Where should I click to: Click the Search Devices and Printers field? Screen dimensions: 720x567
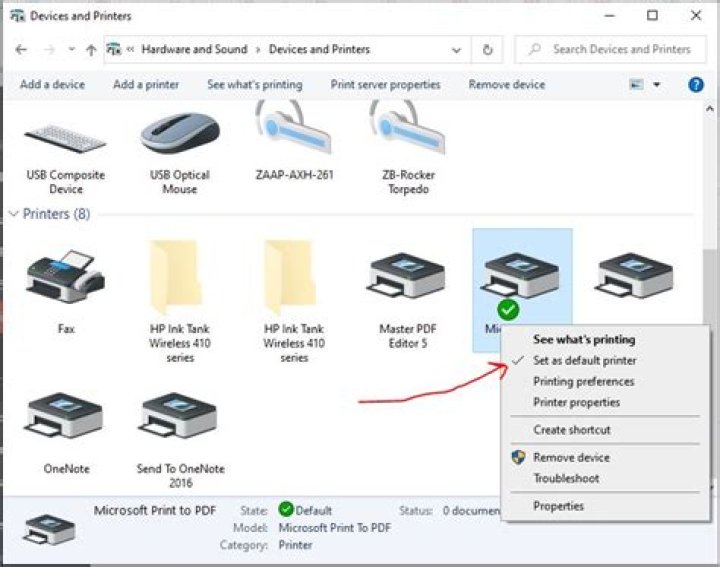[610, 49]
